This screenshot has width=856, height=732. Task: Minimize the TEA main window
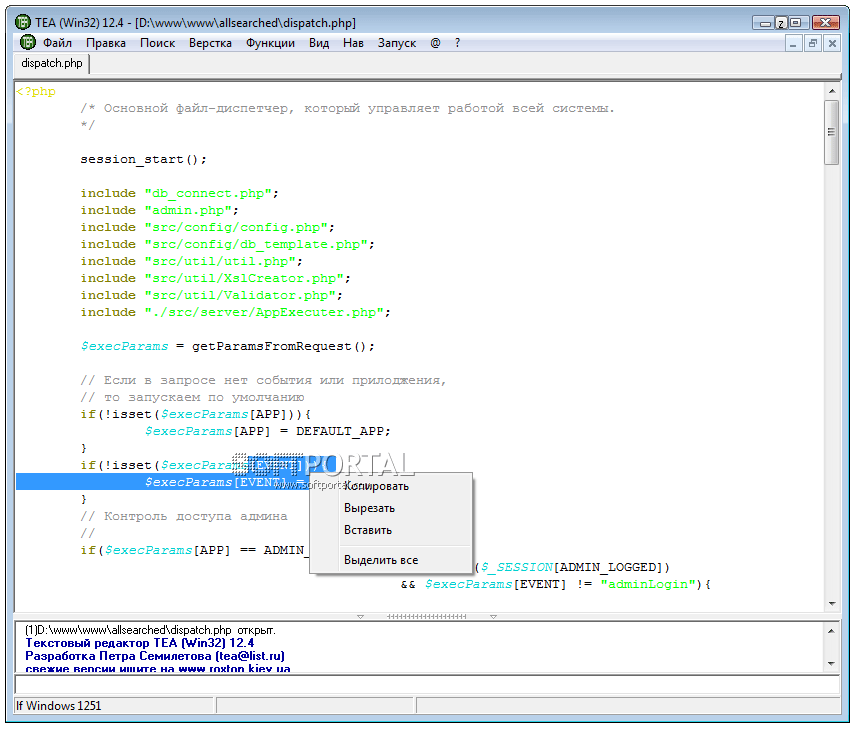(x=765, y=23)
